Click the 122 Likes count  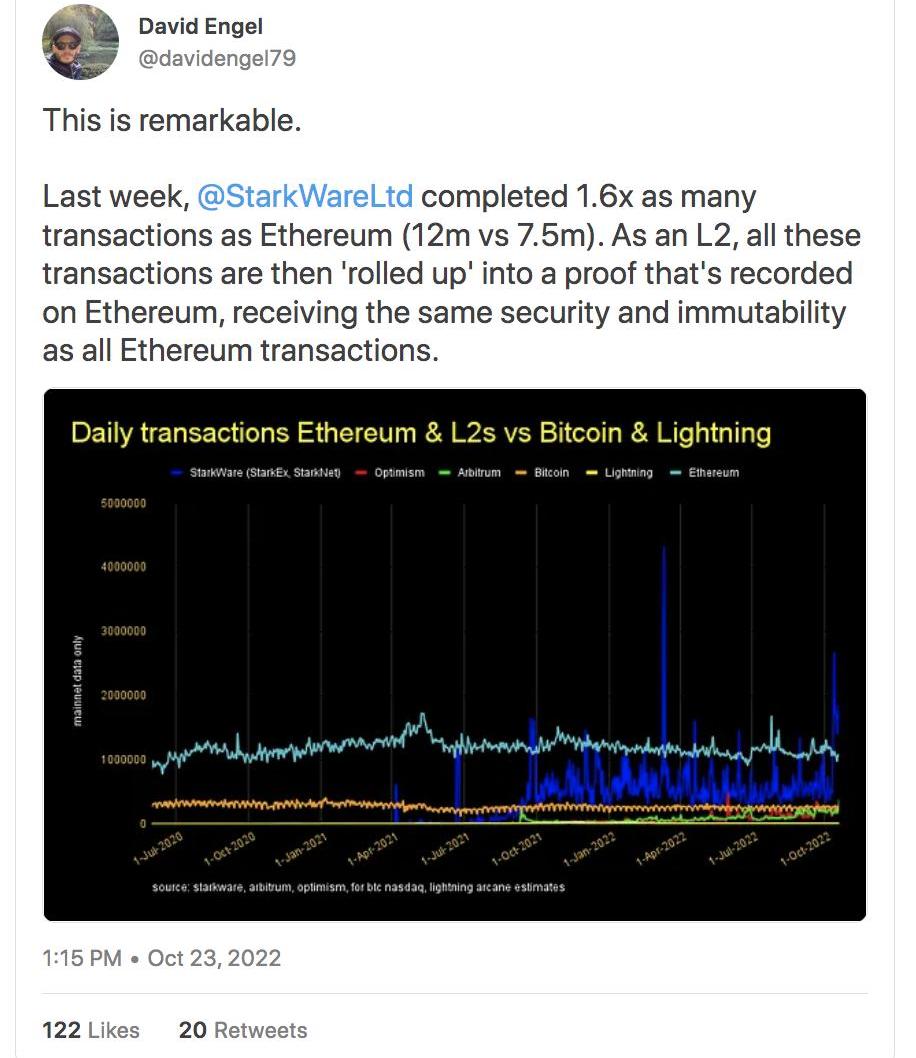[91, 1030]
